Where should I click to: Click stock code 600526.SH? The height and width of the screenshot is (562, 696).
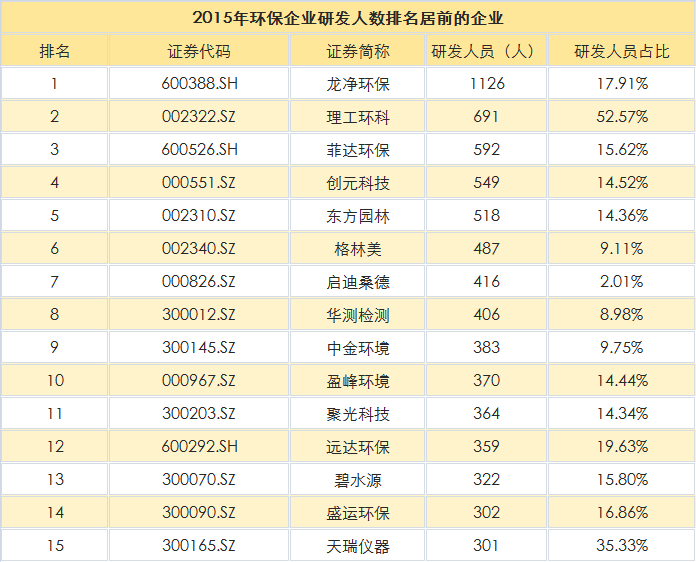pos(199,149)
